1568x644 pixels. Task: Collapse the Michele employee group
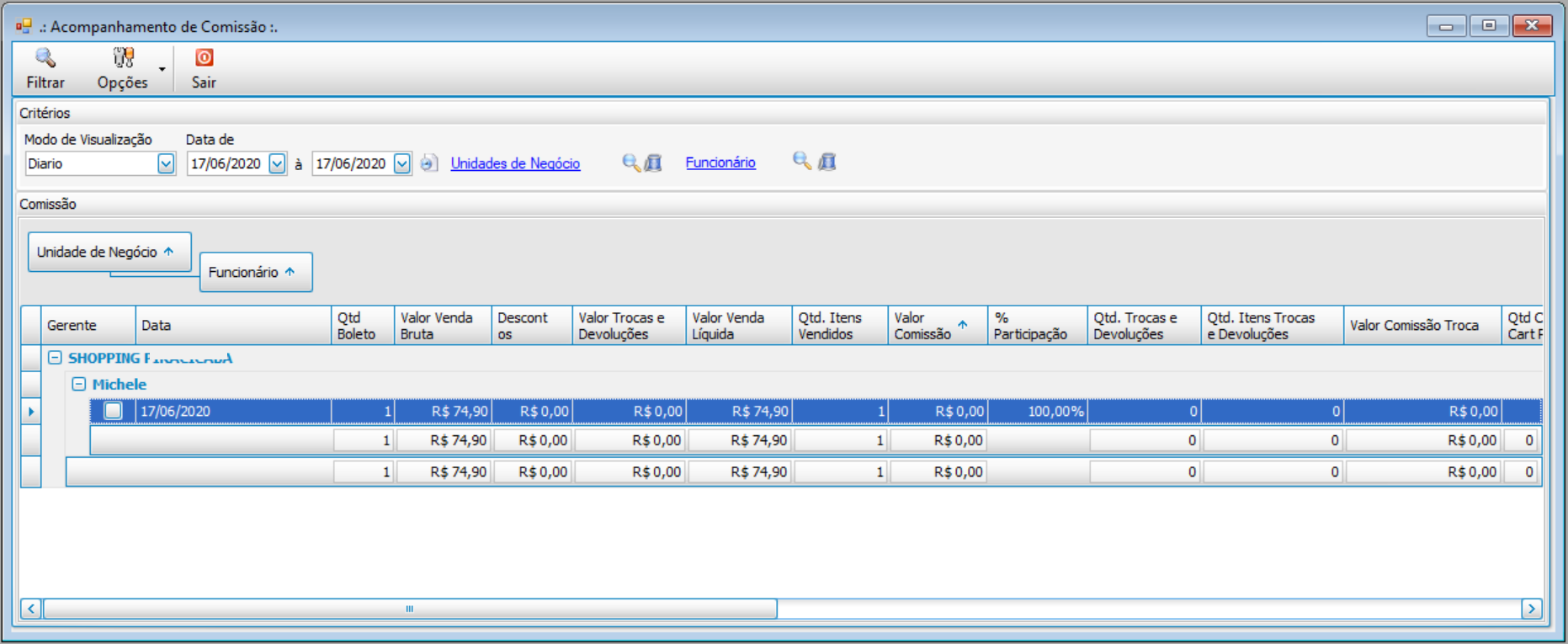coord(78,384)
